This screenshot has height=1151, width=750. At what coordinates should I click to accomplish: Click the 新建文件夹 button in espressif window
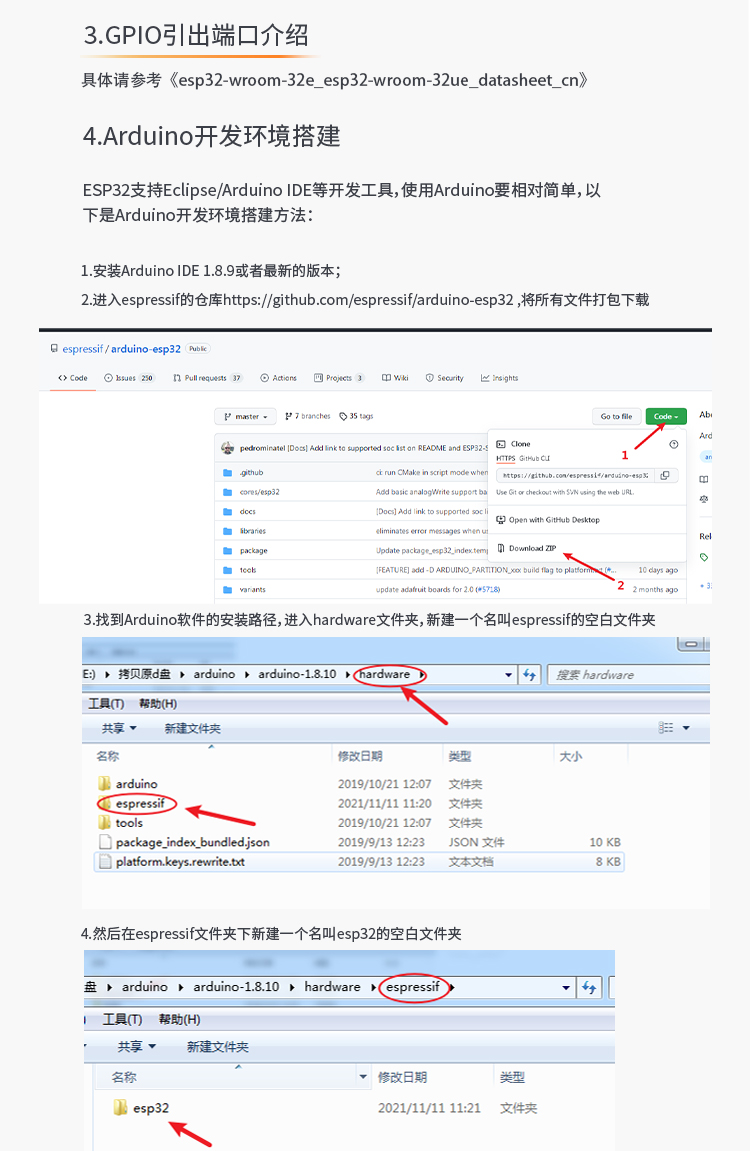[x=217, y=1047]
